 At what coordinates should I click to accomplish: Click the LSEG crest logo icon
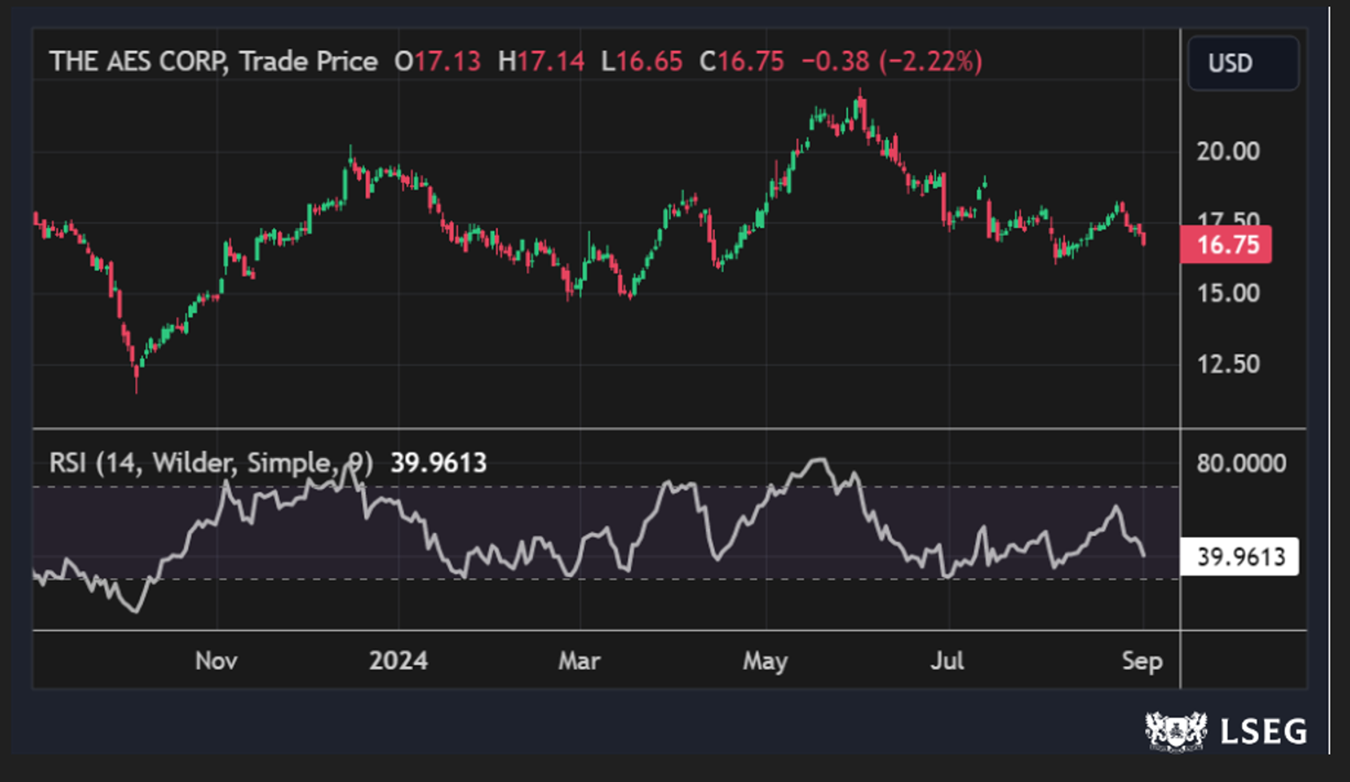1178,731
